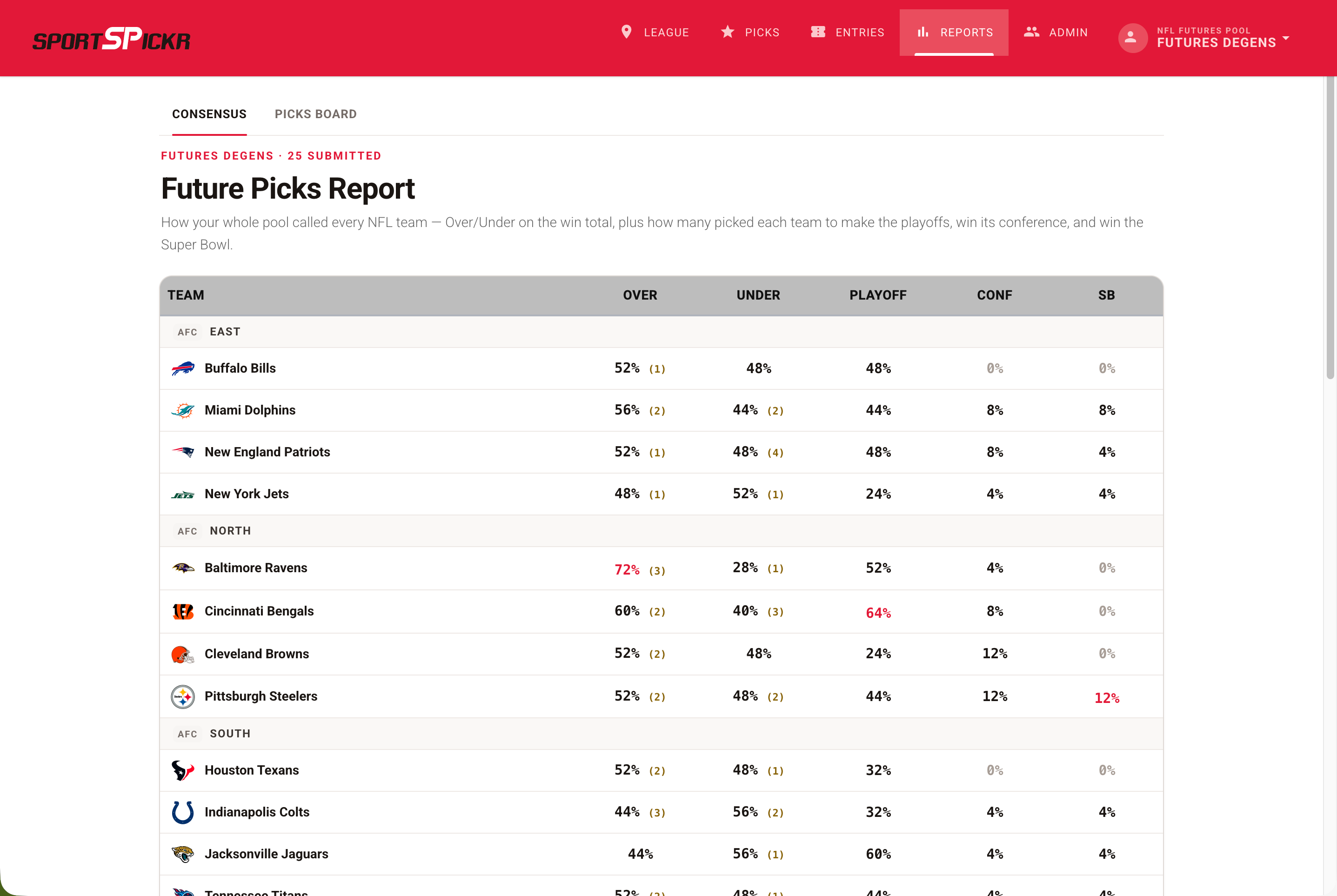Click the New England Patriots logo
The height and width of the screenshot is (896, 1337).
(183, 452)
